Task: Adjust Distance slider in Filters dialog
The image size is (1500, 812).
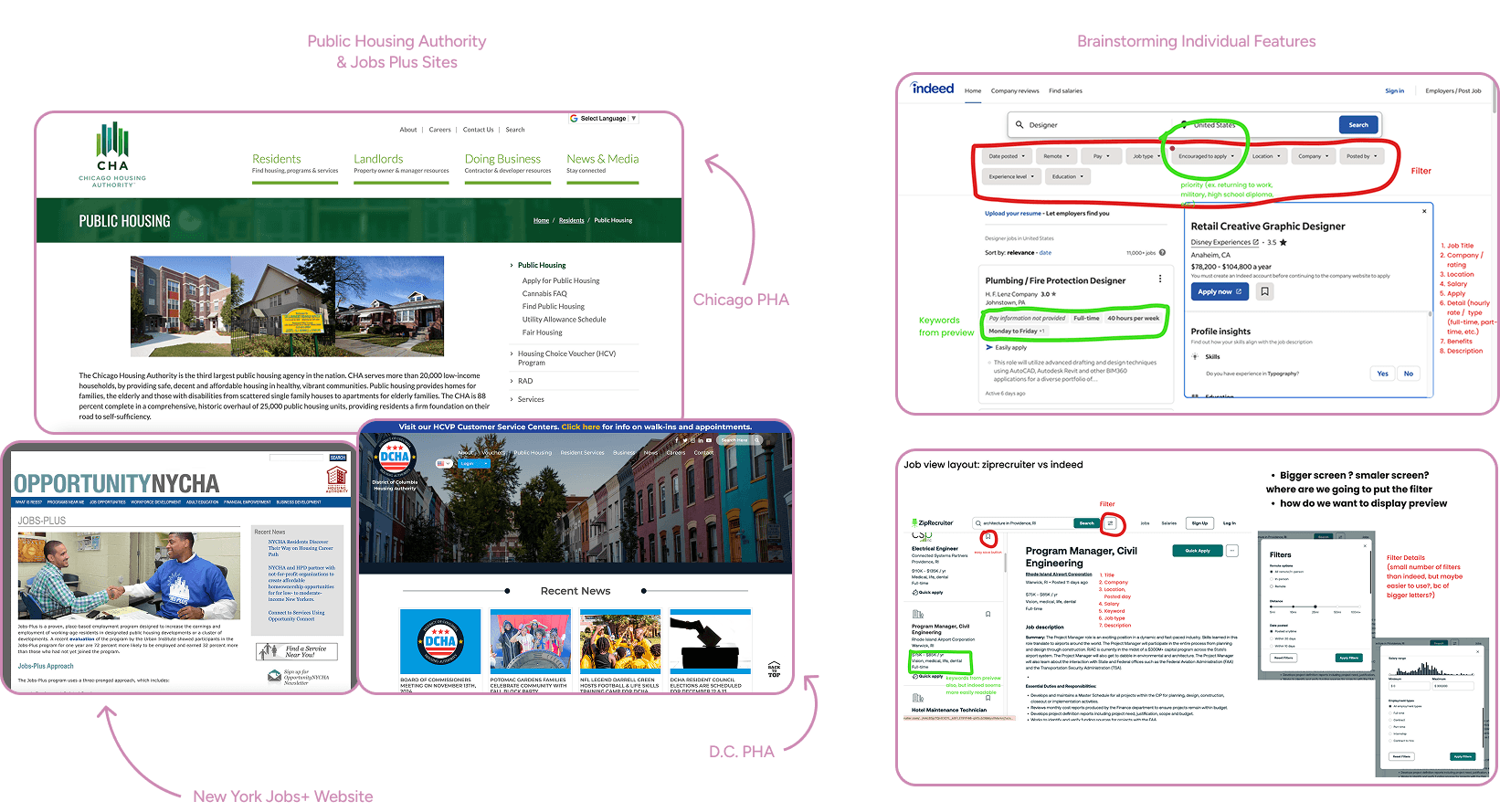Action: [x=1315, y=606]
